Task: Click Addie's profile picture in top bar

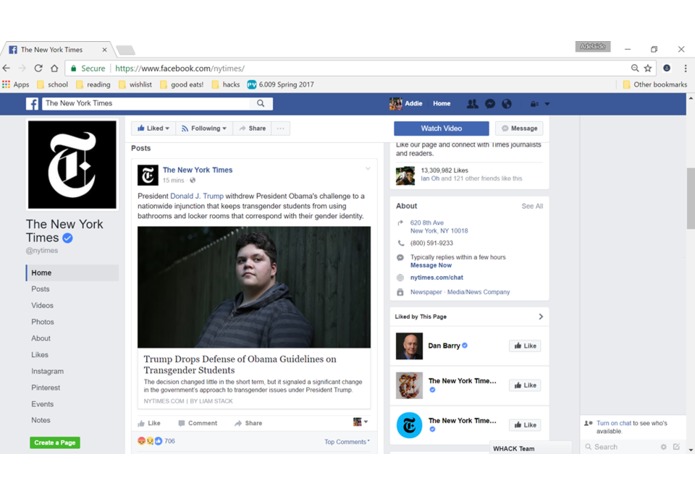Action: 395,104
